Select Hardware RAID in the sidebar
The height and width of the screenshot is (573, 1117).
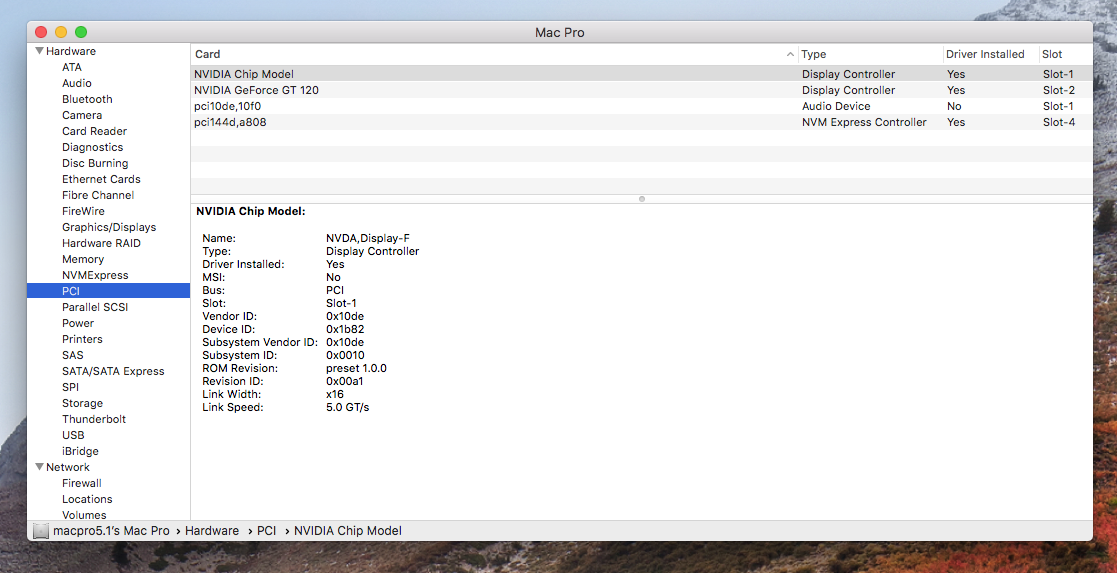[101, 243]
